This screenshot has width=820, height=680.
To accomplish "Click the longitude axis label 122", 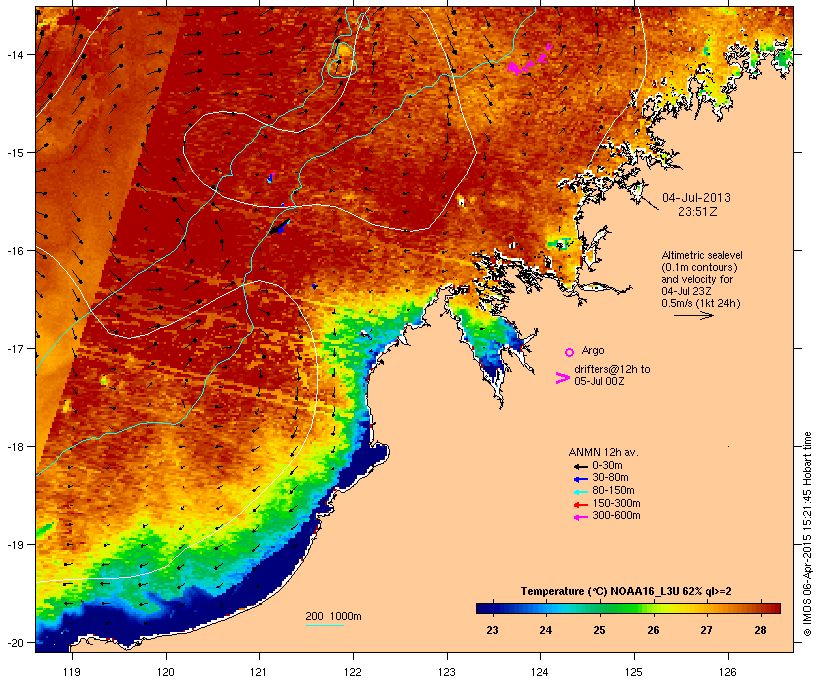I will pyautogui.click(x=353, y=672).
